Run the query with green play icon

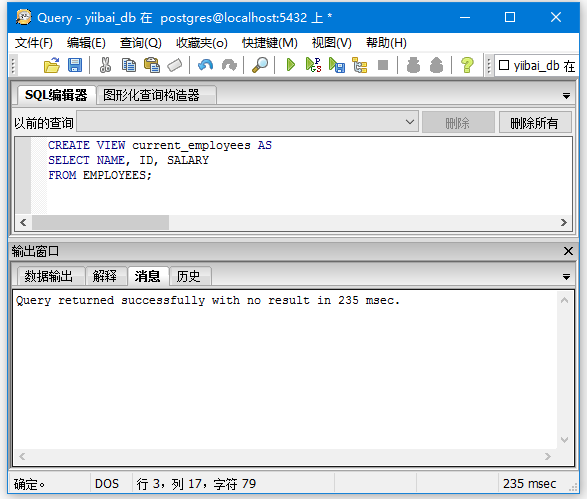point(291,65)
